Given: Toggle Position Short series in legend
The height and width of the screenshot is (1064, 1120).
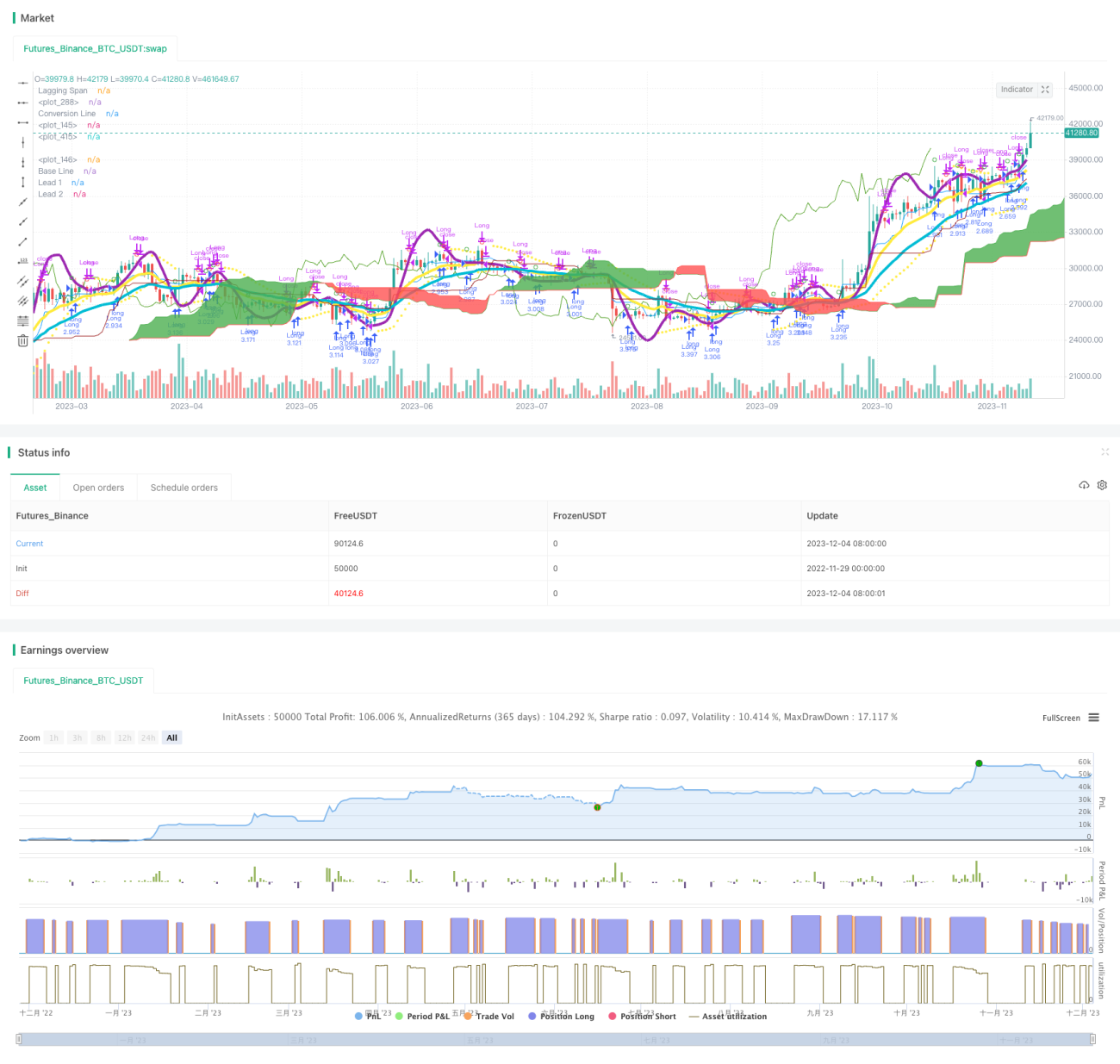Looking at the screenshot, I should point(643,1017).
